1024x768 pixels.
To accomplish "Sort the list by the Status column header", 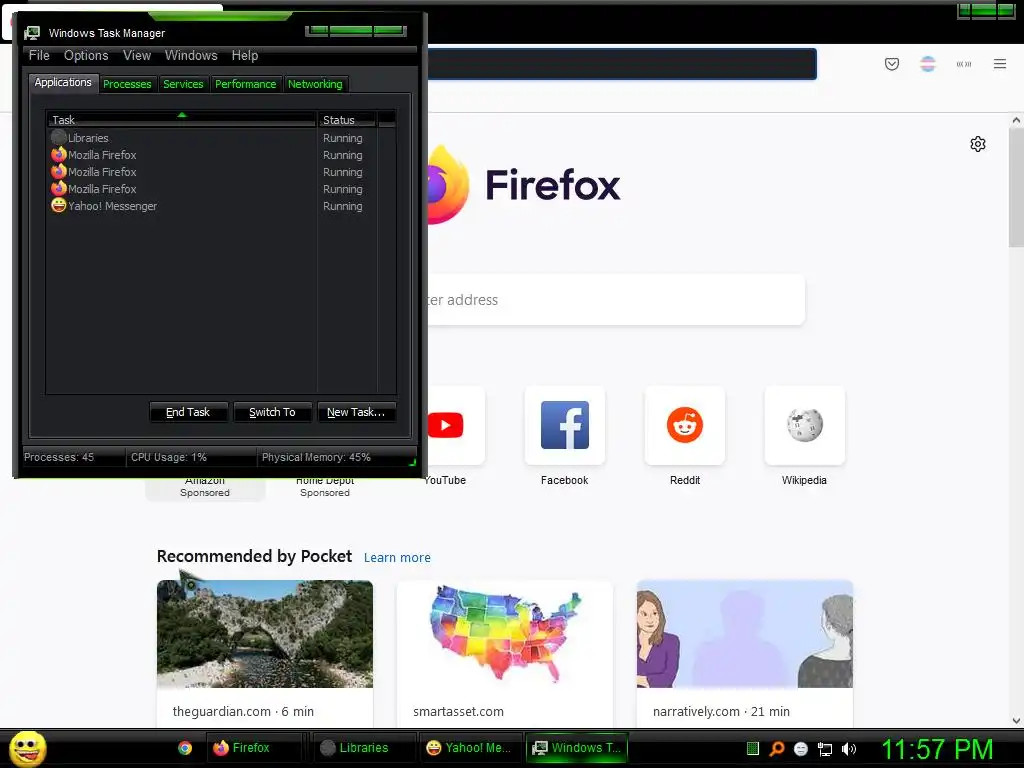I will [x=347, y=120].
